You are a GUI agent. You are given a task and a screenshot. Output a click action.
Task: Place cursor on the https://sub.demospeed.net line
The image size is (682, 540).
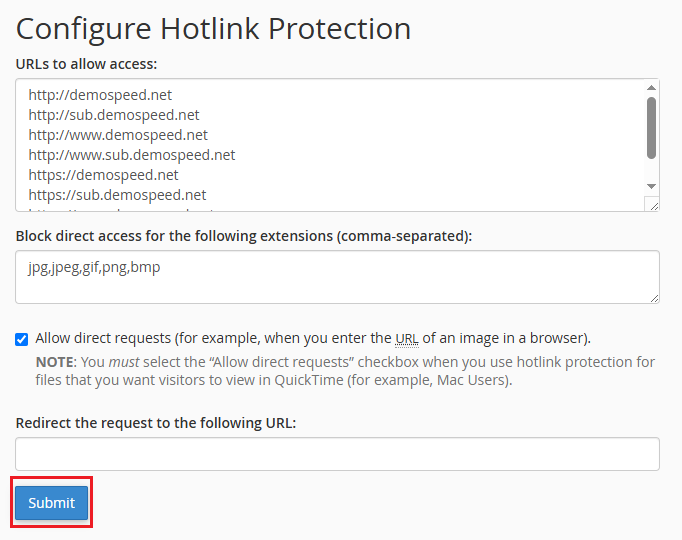[117, 195]
